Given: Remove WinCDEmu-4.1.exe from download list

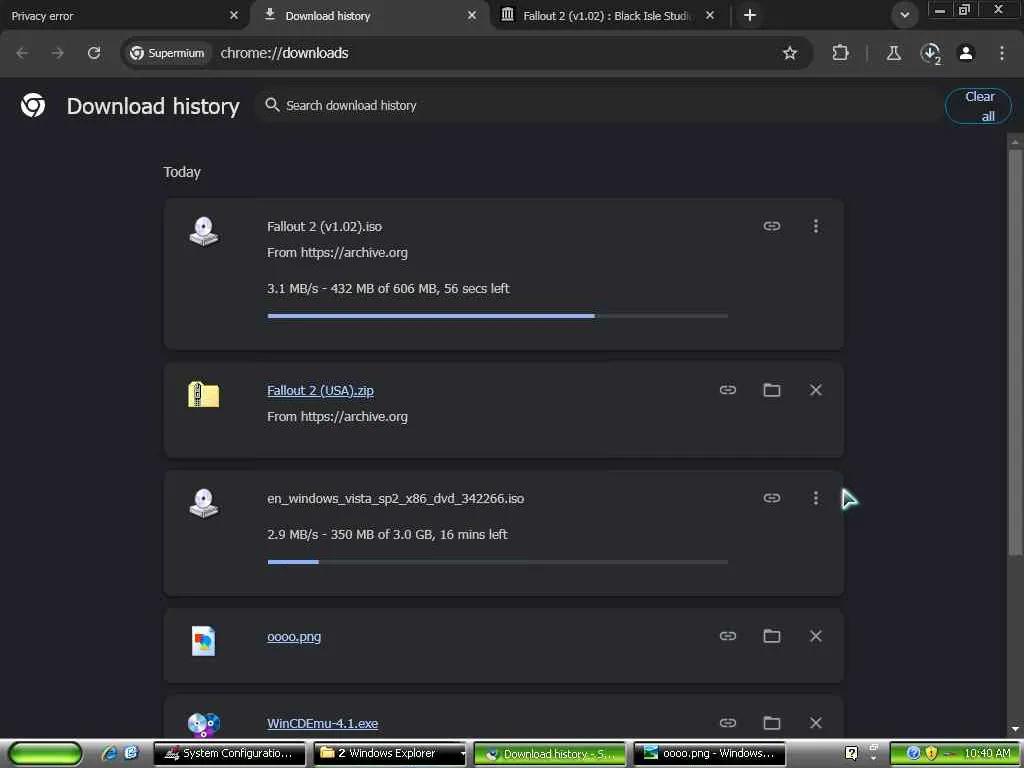Looking at the screenshot, I should [x=816, y=723].
